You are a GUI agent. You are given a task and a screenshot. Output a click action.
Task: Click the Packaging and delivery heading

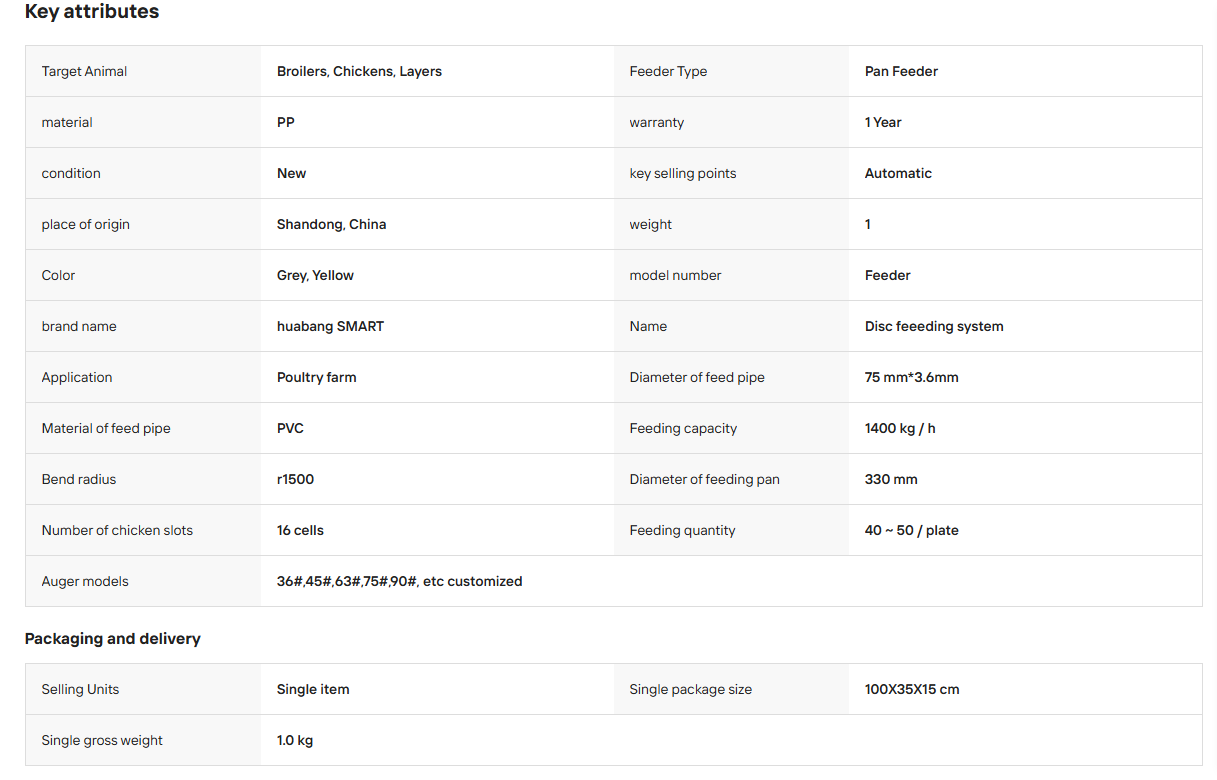[x=113, y=638]
